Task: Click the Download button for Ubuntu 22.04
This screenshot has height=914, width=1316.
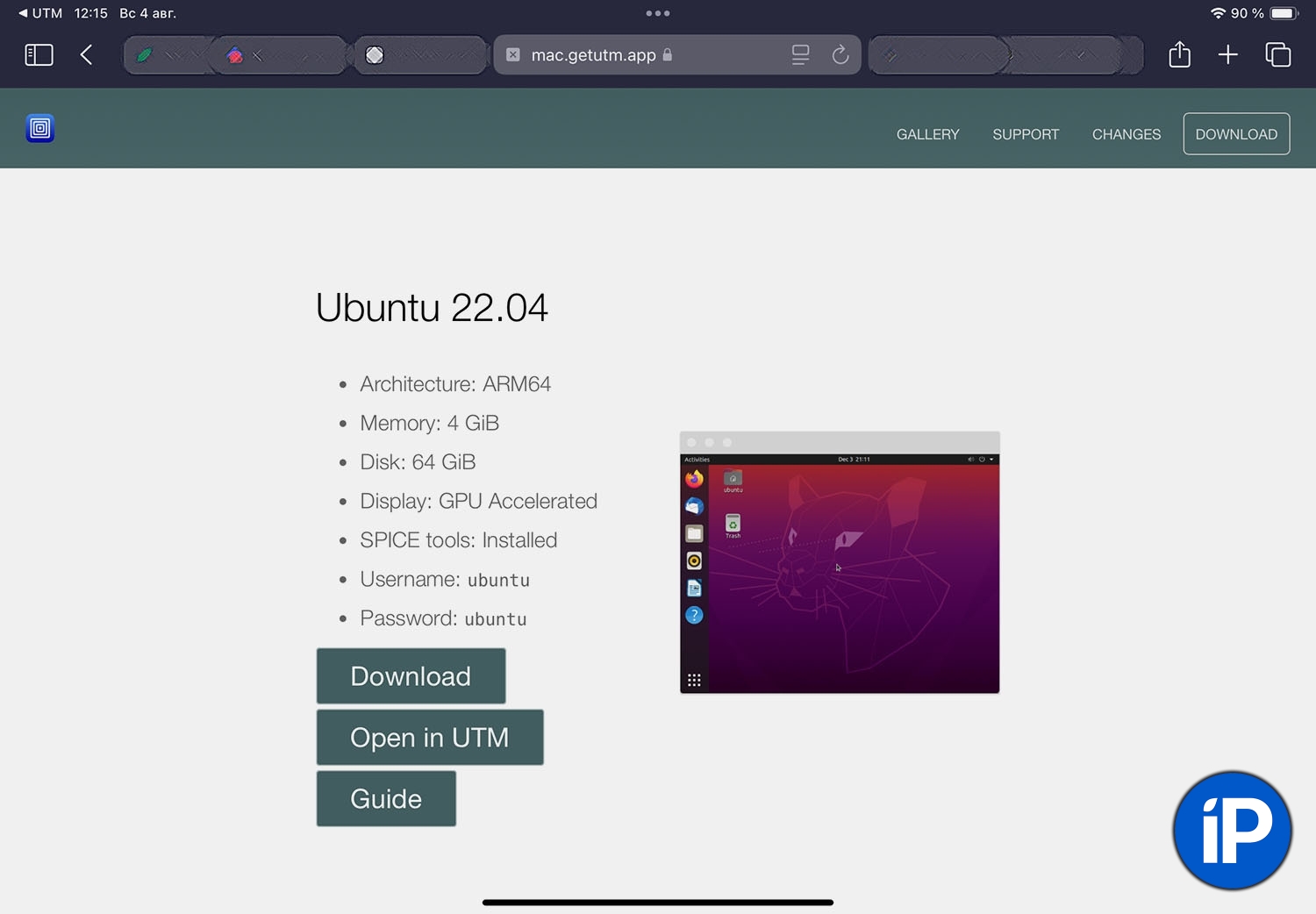Action: click(x=411, y=676)
